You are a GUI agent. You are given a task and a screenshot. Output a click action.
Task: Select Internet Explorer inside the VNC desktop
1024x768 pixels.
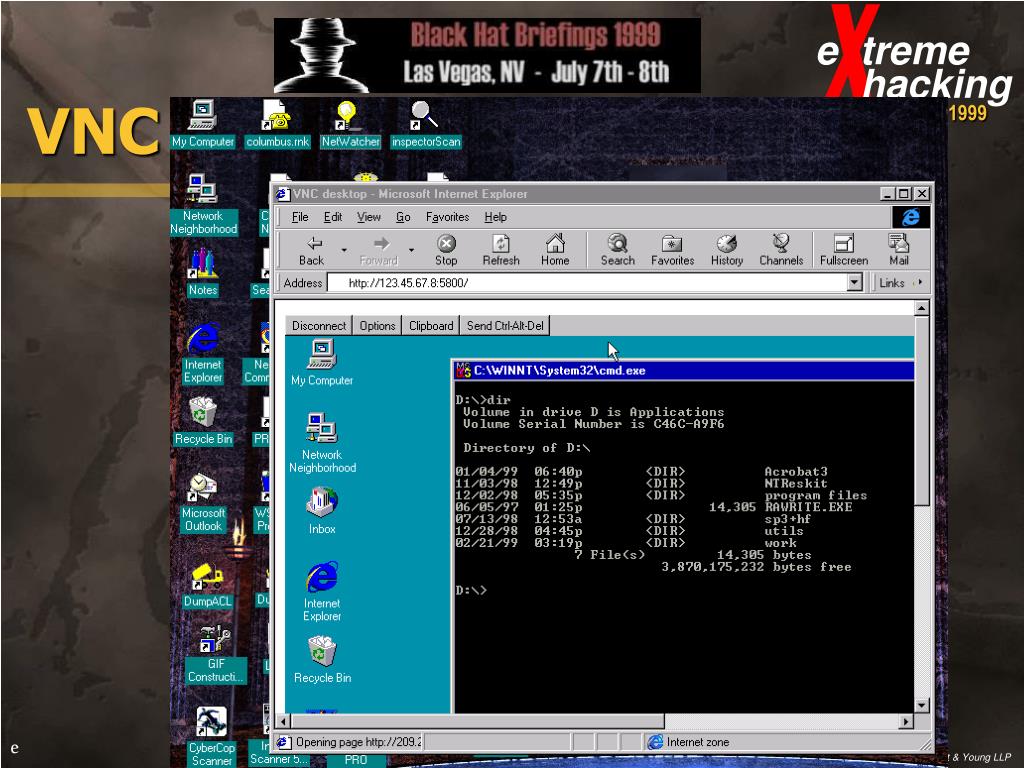(x=322, y=592)
